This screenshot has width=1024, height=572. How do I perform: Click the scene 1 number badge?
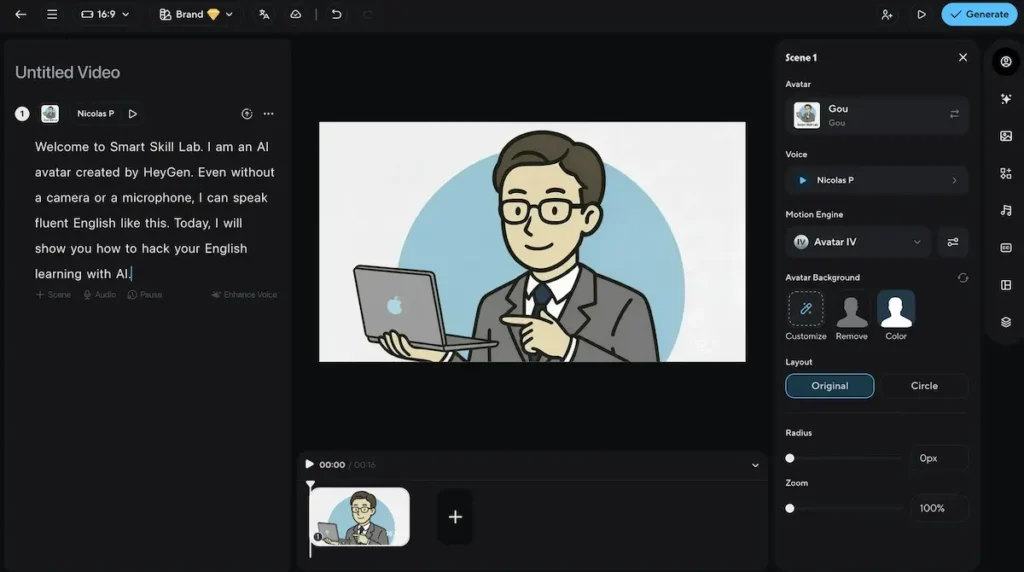click(22, 114)
